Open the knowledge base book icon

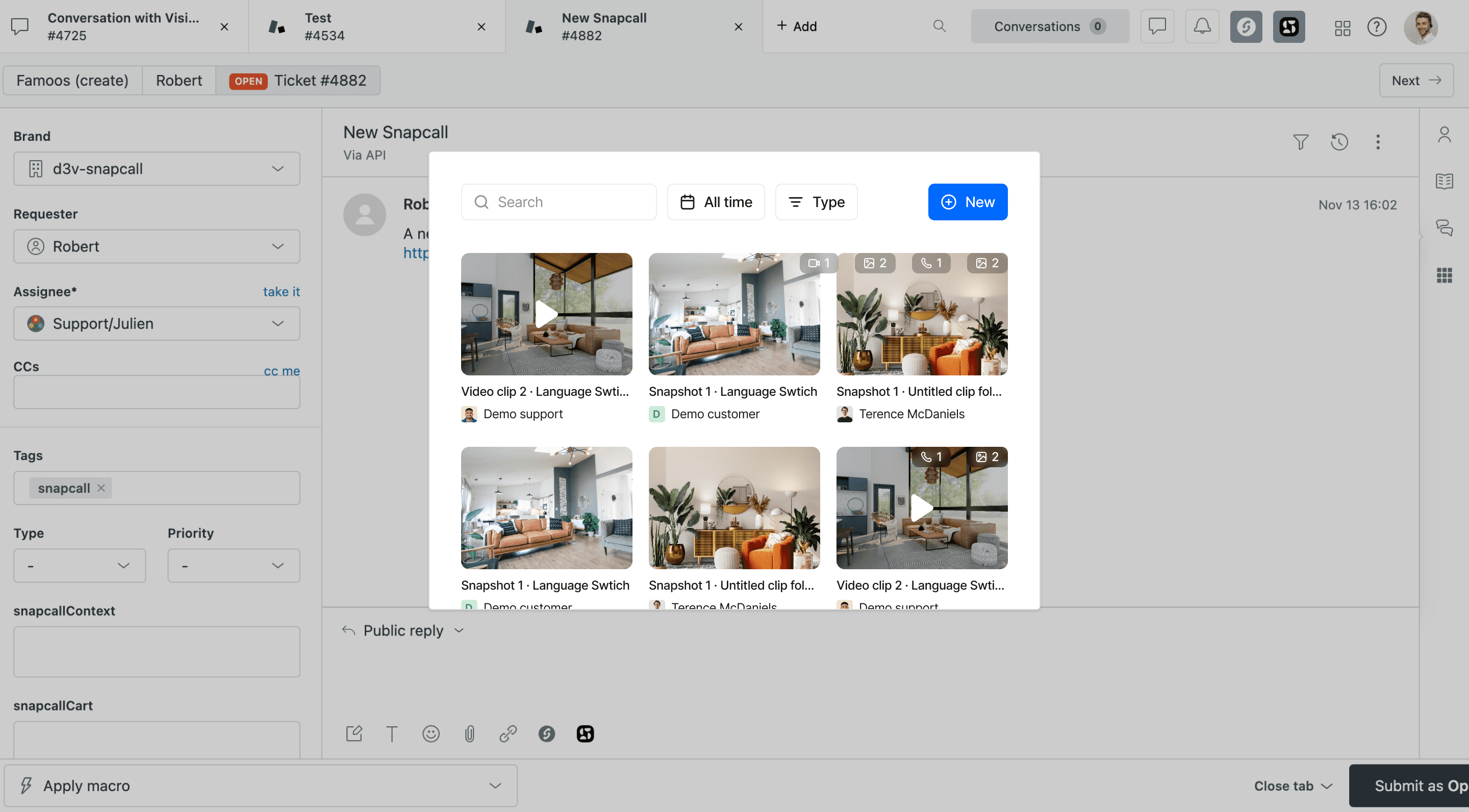[1444, 182]
